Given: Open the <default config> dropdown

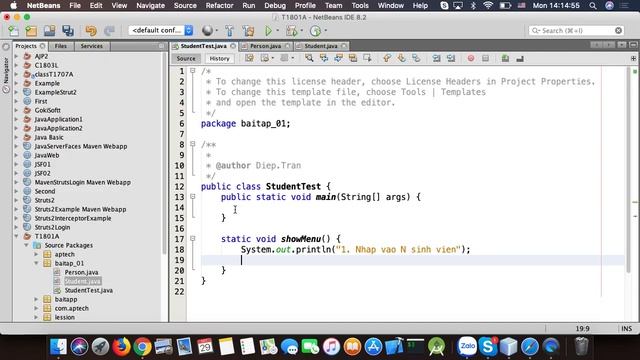Looking at the screenshot, I should pyautogui.click(x=161, y=30).
